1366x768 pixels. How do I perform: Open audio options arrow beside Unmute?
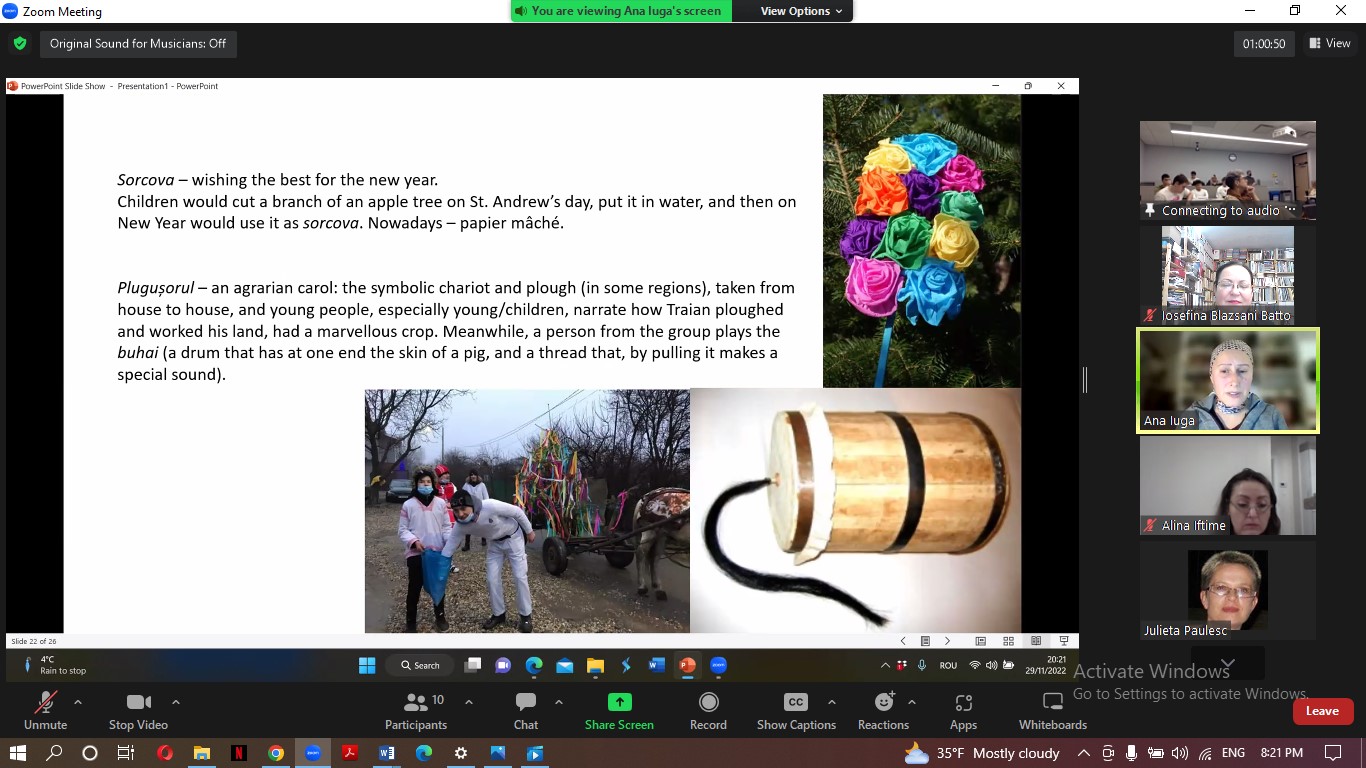click(78, 702)
